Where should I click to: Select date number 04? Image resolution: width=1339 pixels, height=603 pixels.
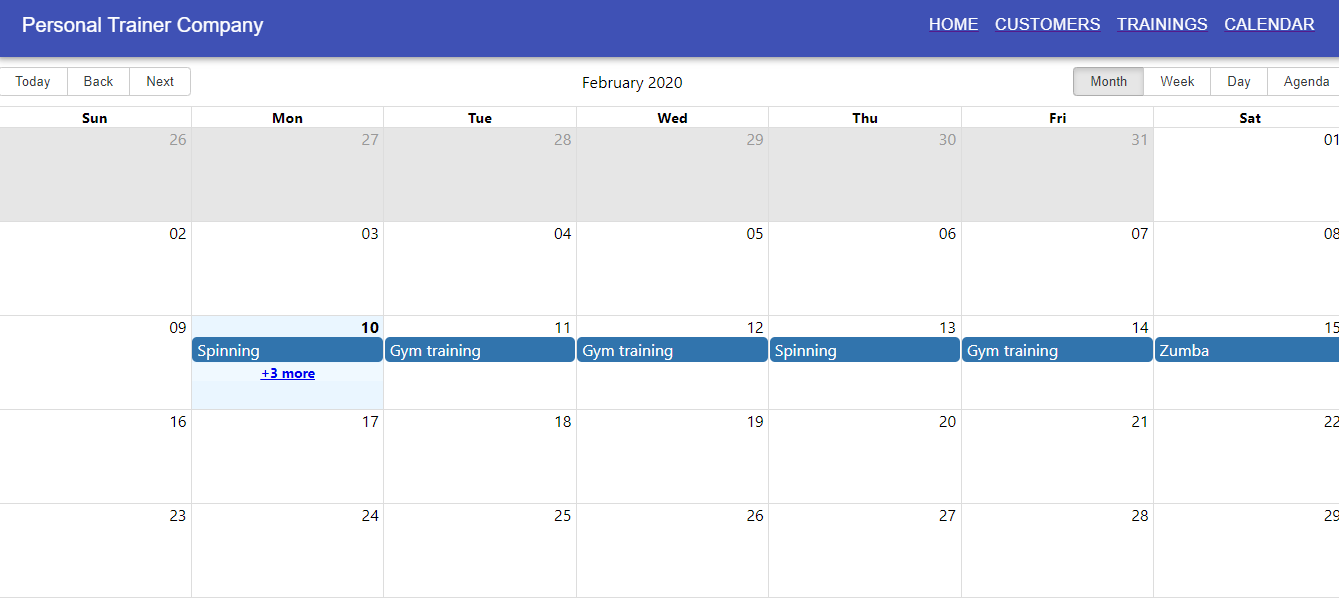[x=563, y=234]
